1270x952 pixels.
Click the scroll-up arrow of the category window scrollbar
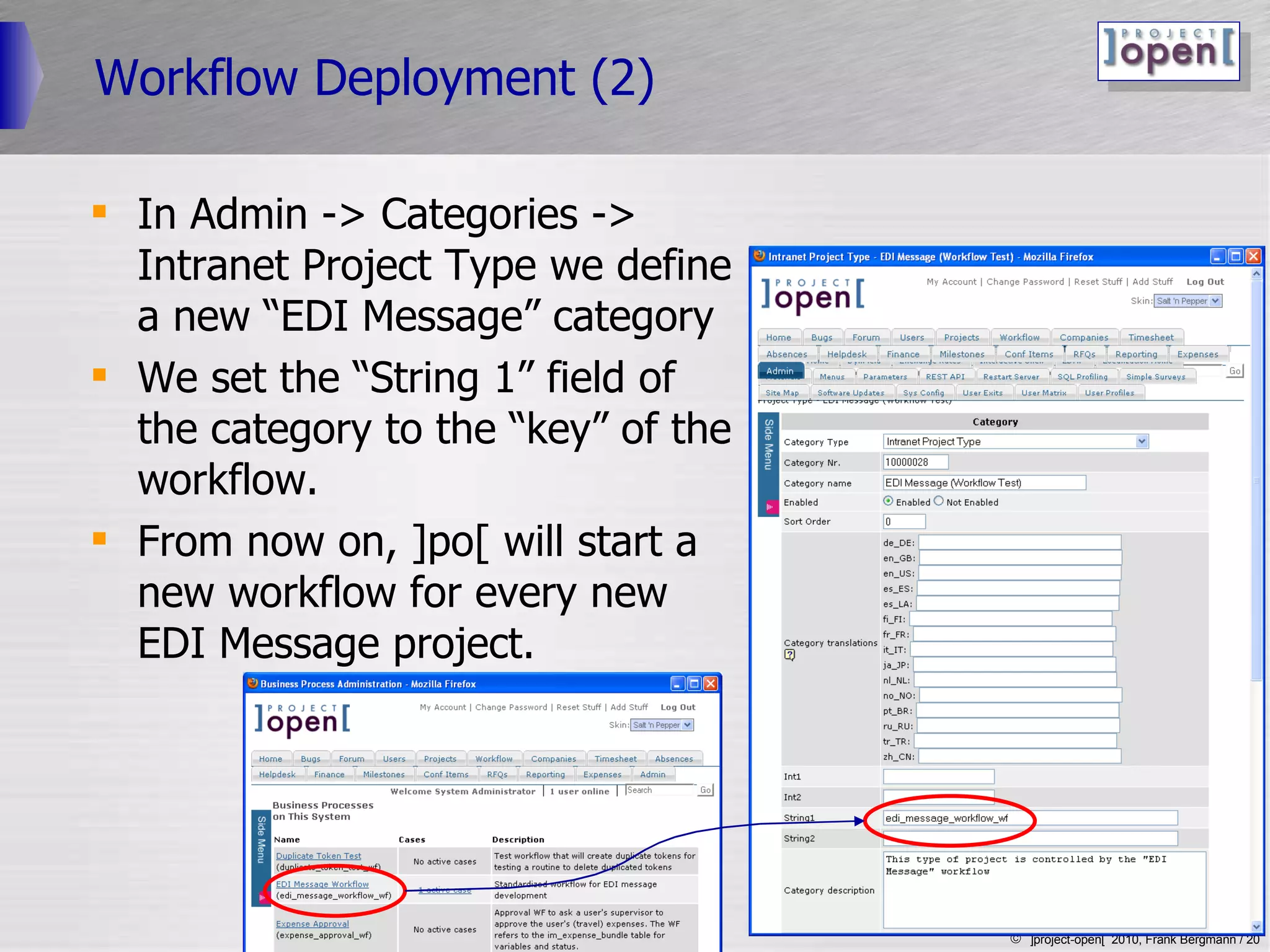click(x=1256, y=273)
